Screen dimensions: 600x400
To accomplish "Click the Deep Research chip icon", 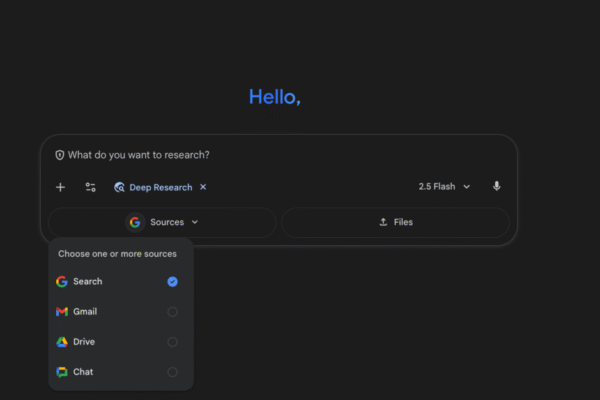I will point(119,187).
